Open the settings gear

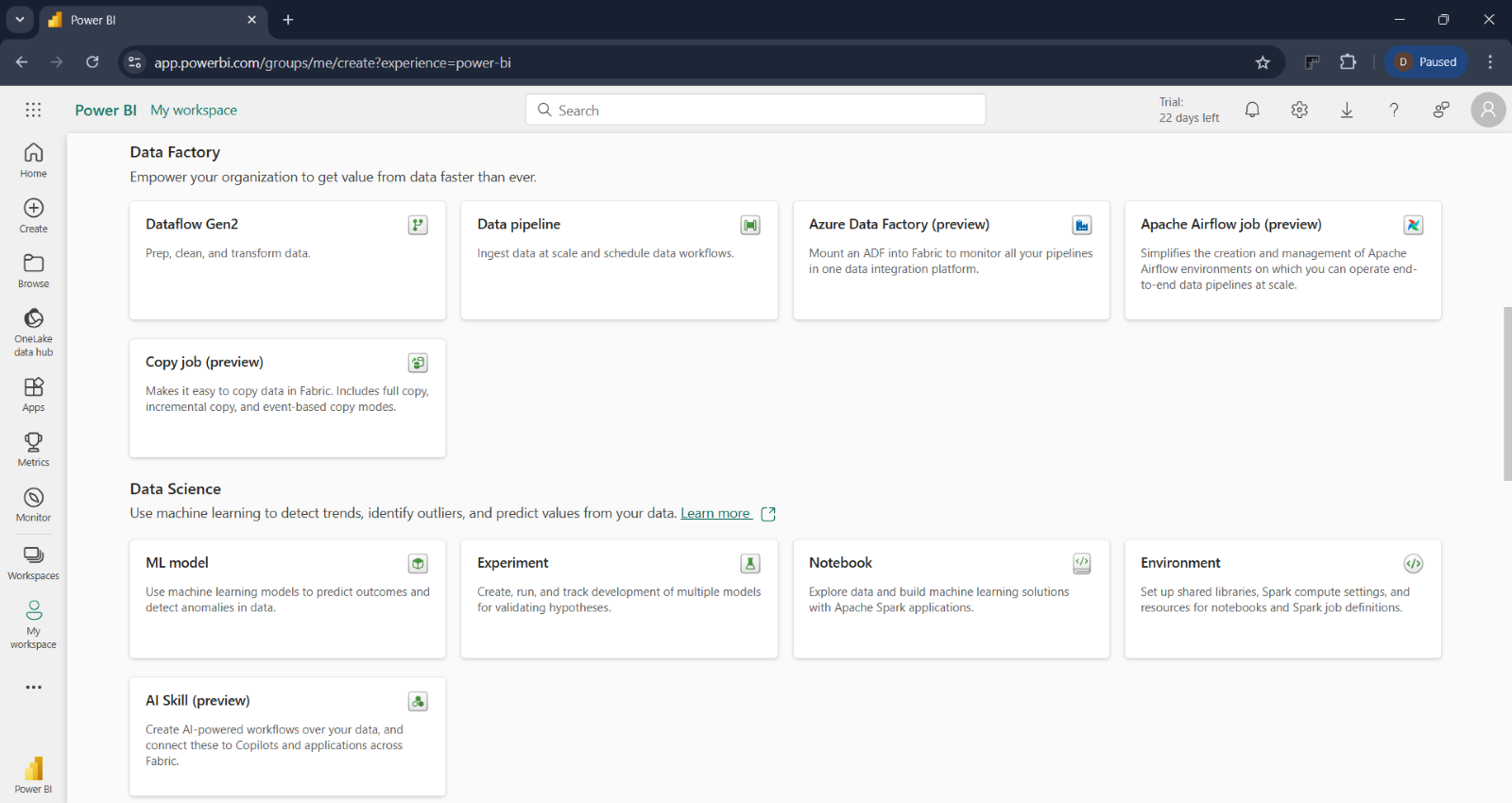click(1299, 110)
